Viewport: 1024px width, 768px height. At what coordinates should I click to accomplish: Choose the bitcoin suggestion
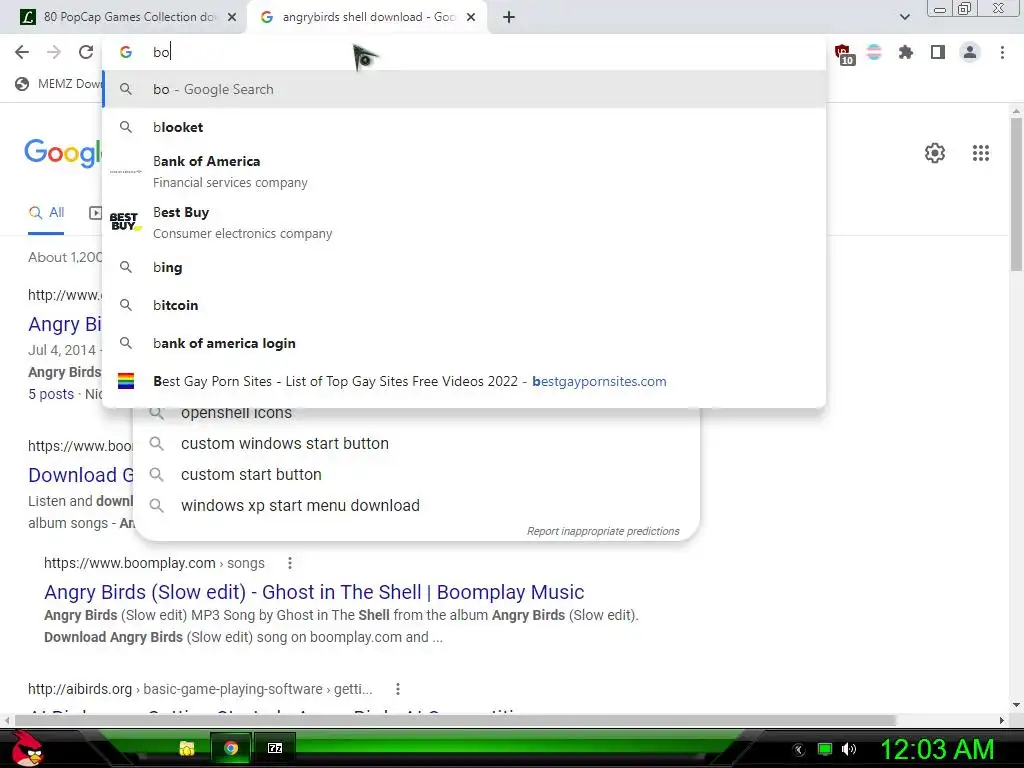pos(464,305)
